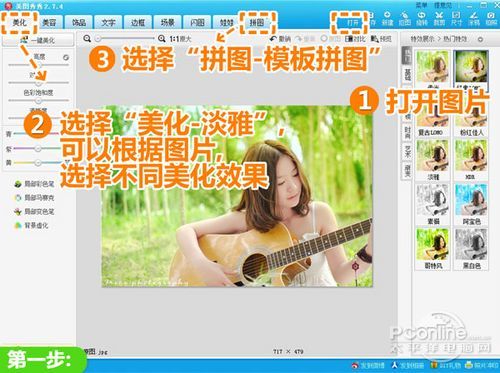Switch to the 饰品 accessories tab

click(79, 23)
